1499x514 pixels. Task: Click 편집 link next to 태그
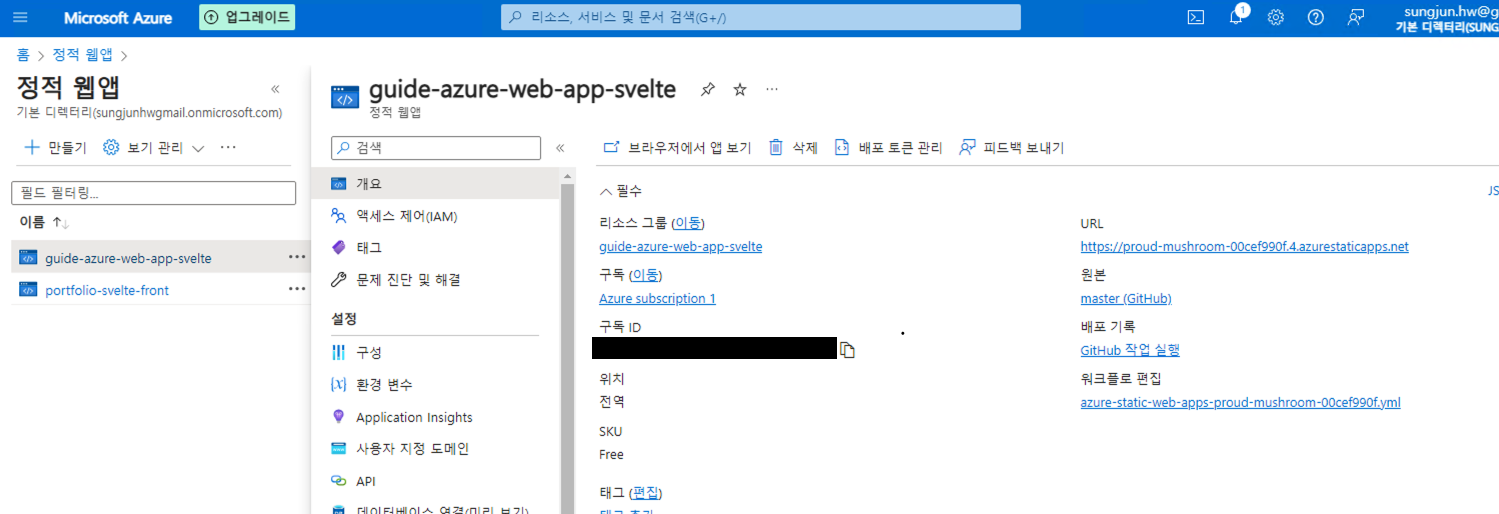646,492
